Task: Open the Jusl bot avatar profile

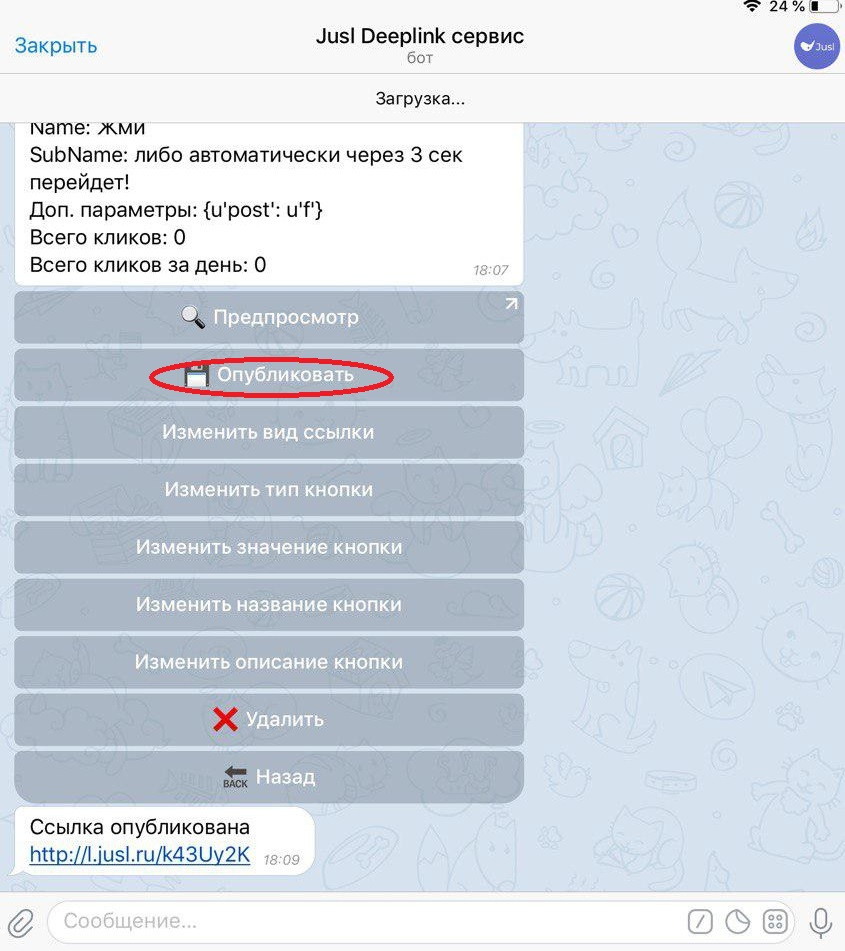Action: (817, 46)
